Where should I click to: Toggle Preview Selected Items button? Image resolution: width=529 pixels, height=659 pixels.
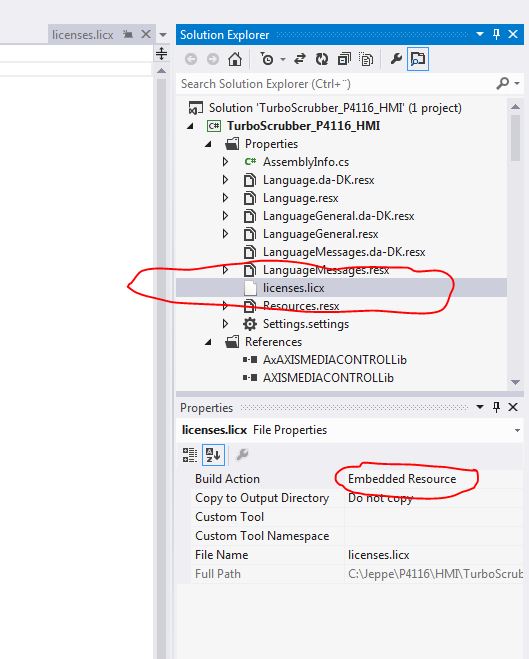coord(418,59)
